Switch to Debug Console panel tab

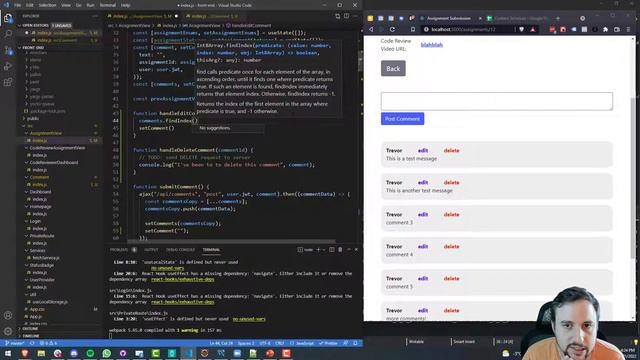click(180, 249)
